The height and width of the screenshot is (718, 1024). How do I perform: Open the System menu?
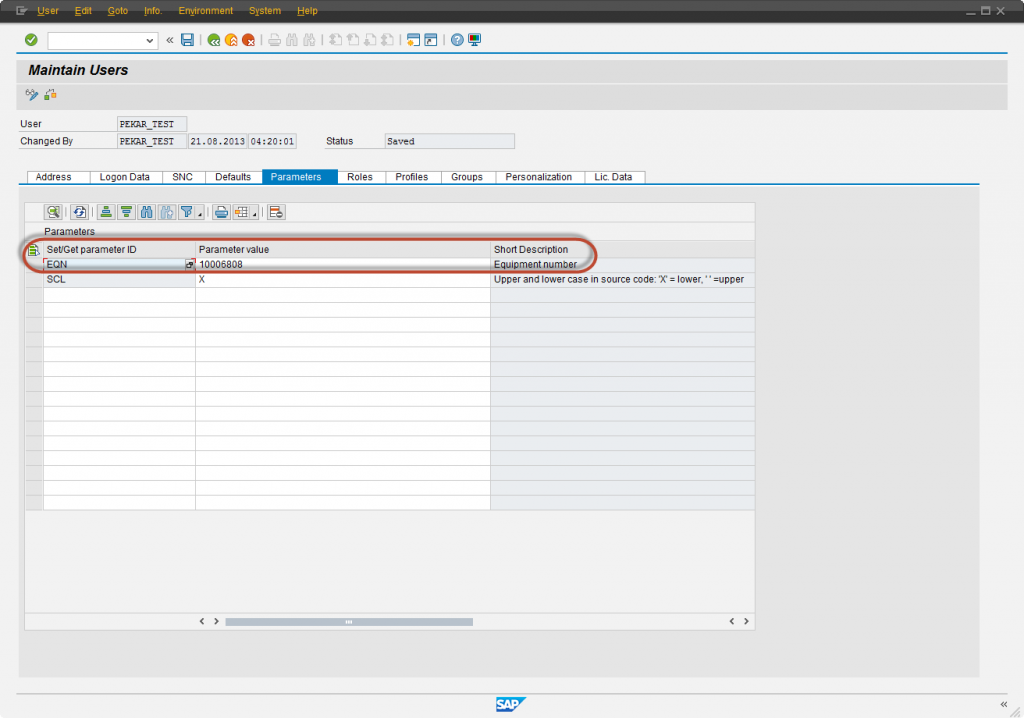(264, 10)
